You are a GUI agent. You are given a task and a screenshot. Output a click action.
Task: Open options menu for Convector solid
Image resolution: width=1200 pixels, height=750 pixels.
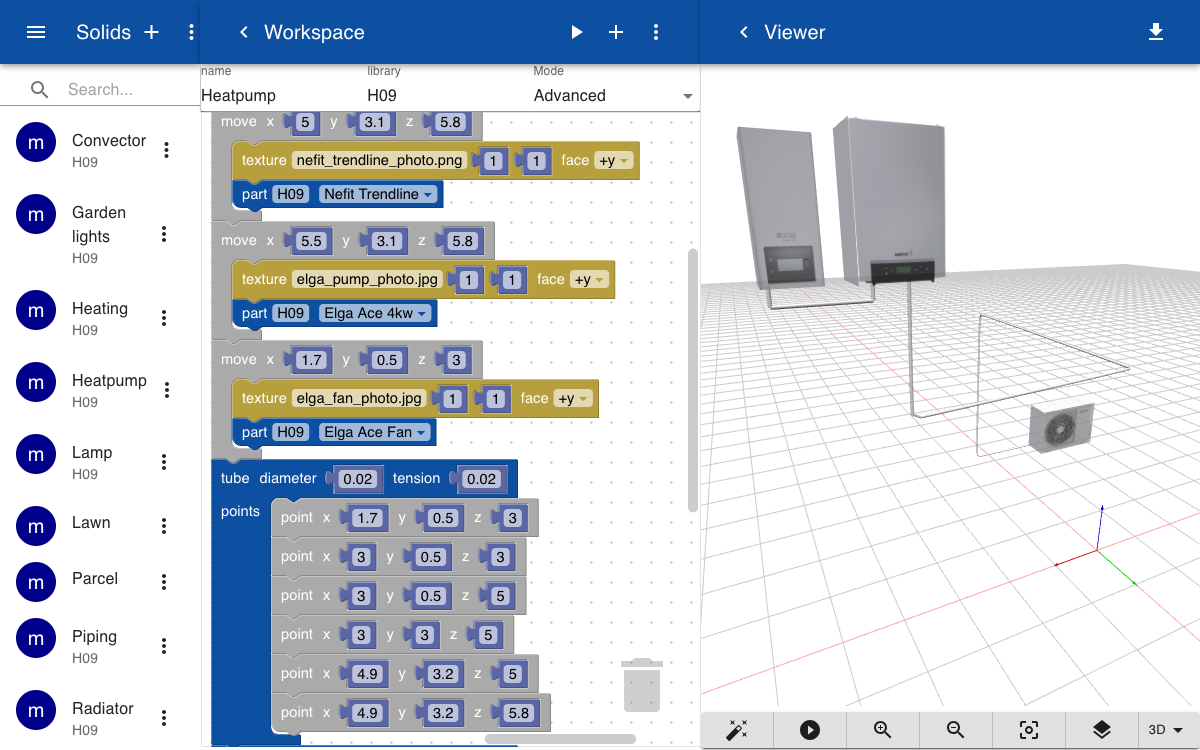[167, 150]
